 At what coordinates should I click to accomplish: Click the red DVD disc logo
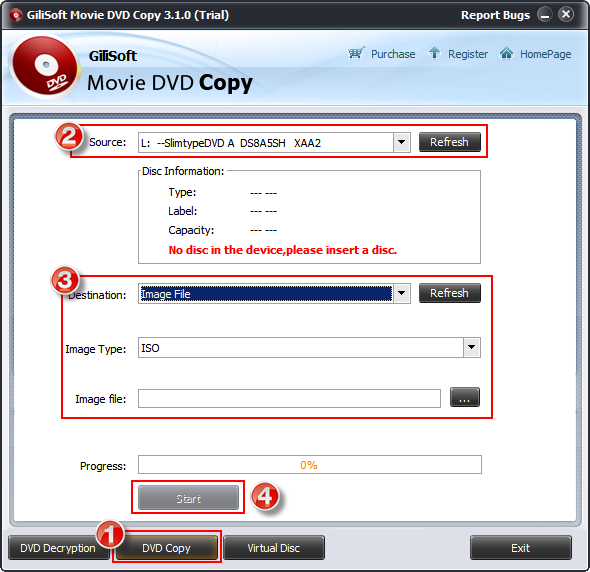tap(45, 67)
